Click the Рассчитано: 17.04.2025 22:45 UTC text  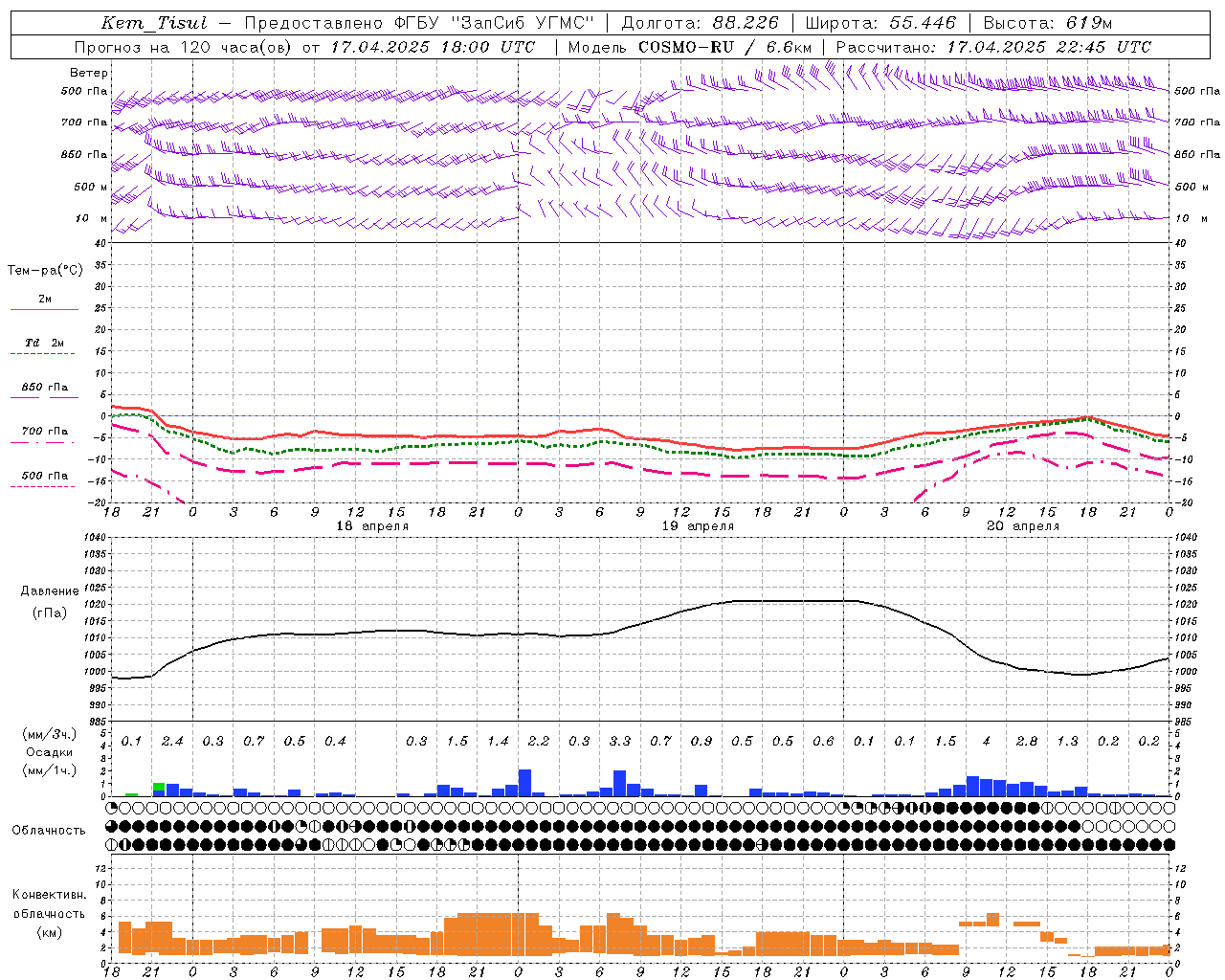point(994,47)
